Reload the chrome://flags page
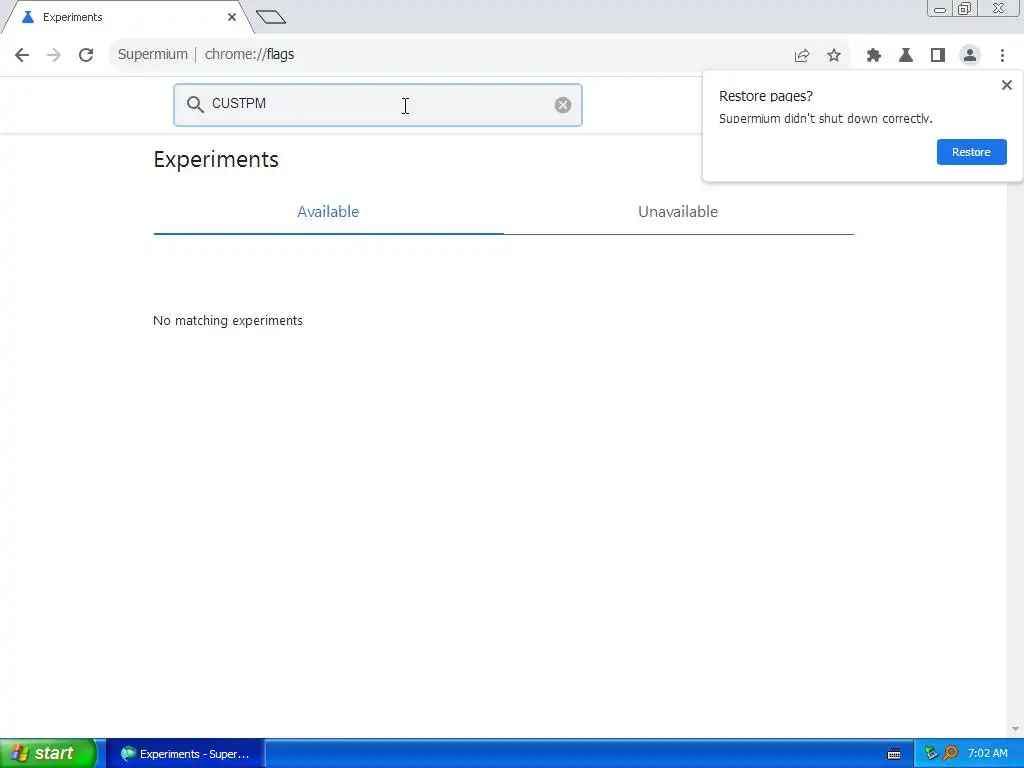 [86, 55]
